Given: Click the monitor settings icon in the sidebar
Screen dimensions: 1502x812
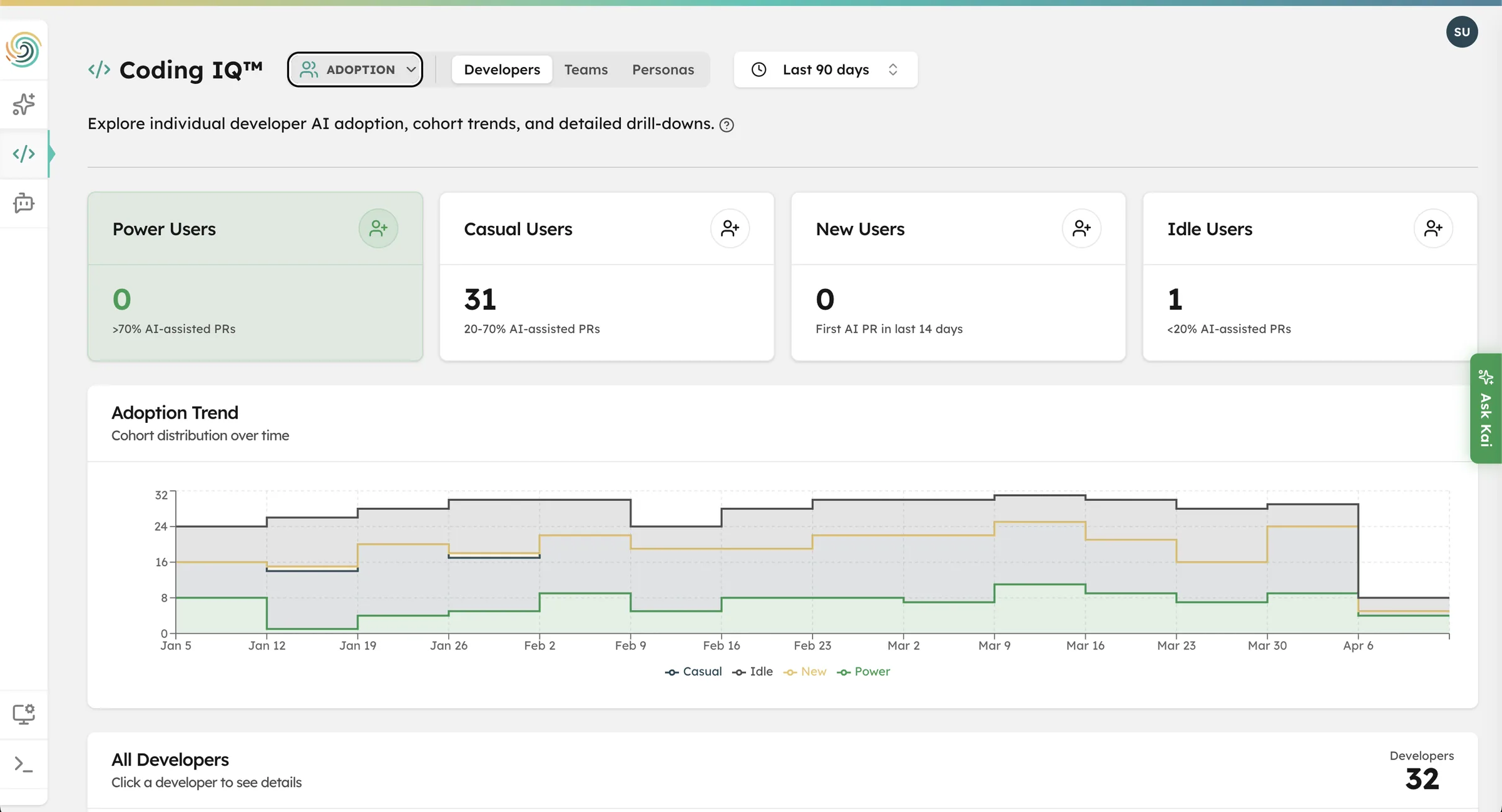Looking at the screenshot, I should (x=24, y=713).
